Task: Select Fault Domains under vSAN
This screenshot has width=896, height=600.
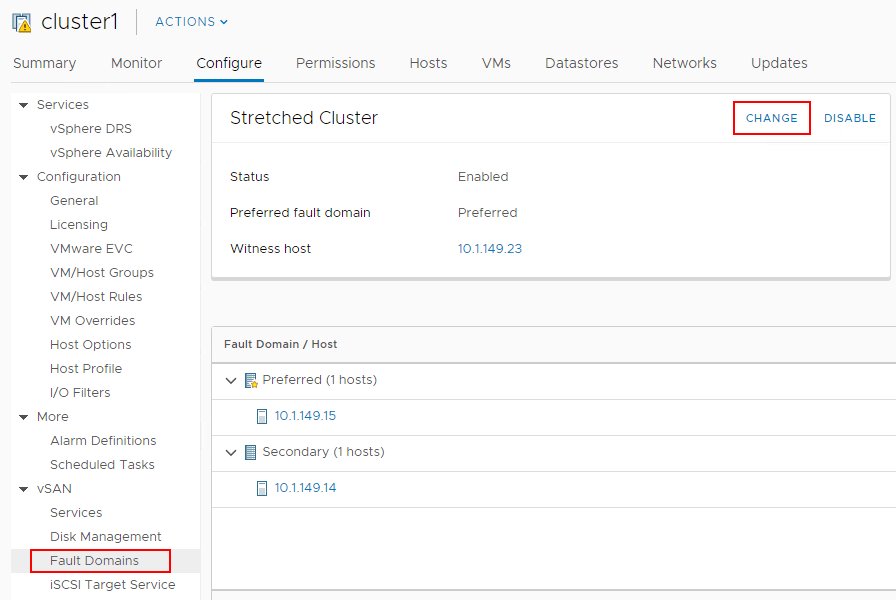Action: click(94, 561)
